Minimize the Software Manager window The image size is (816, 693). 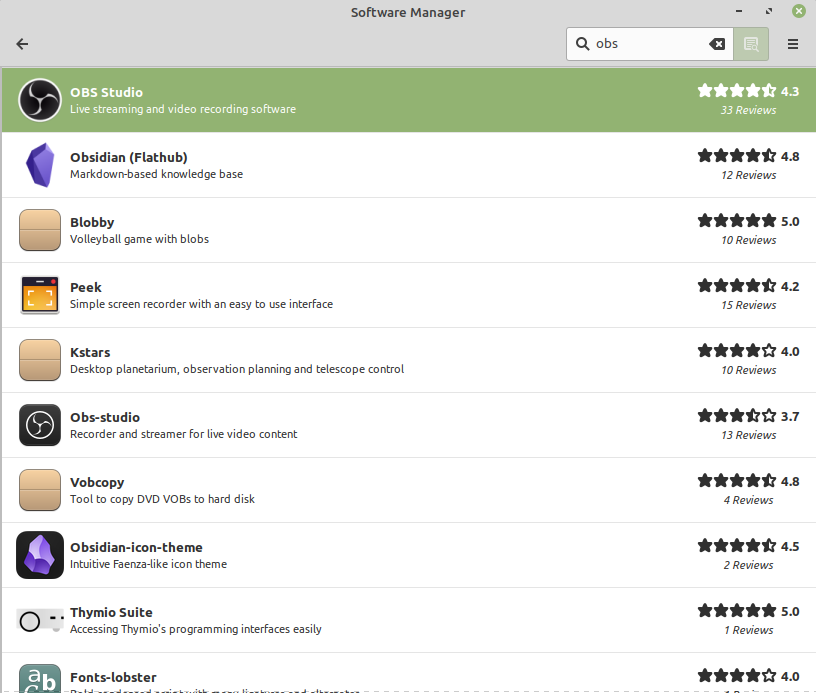click(738, 11)
